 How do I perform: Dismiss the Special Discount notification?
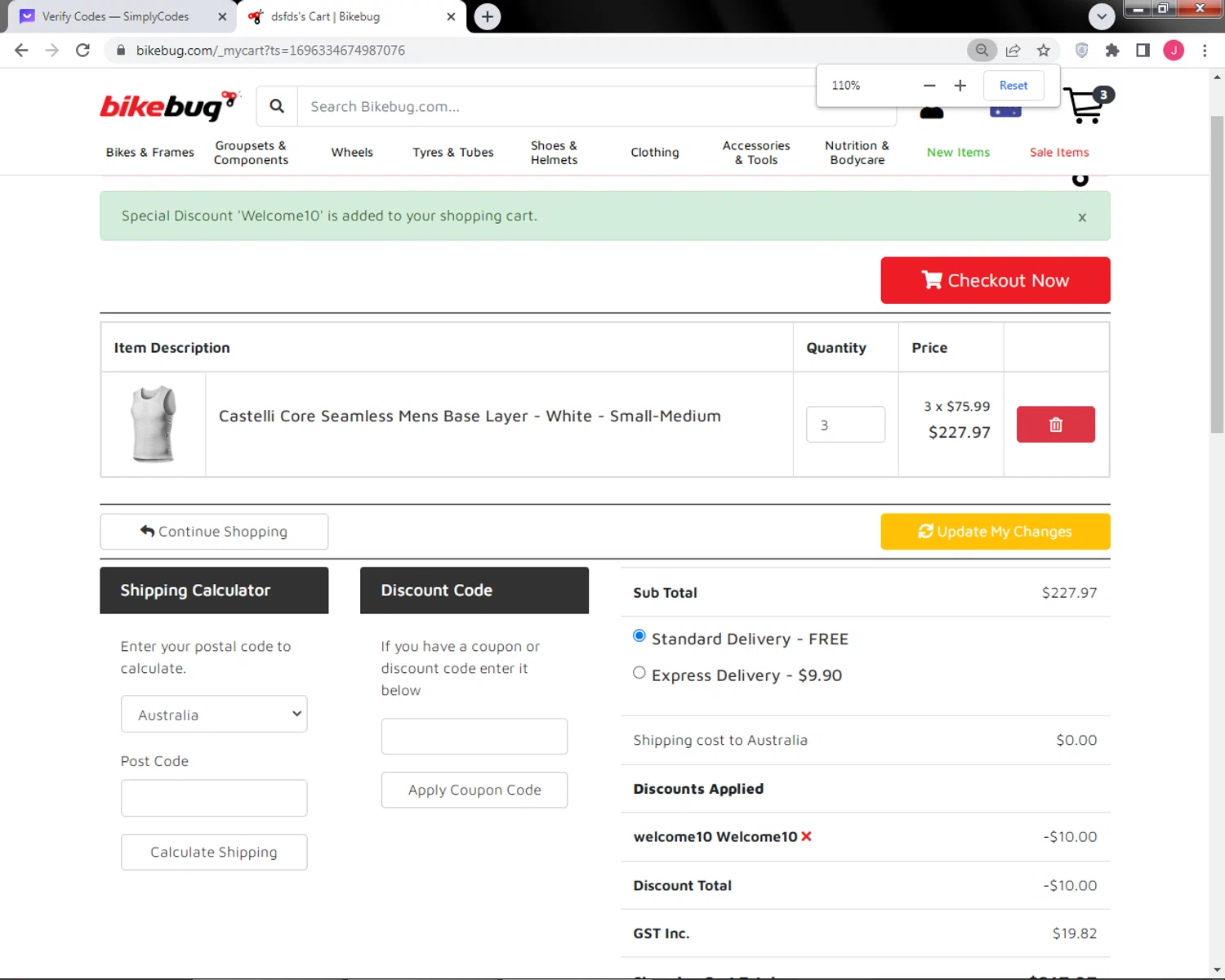pyautogui.click(x=1082, y=217)
